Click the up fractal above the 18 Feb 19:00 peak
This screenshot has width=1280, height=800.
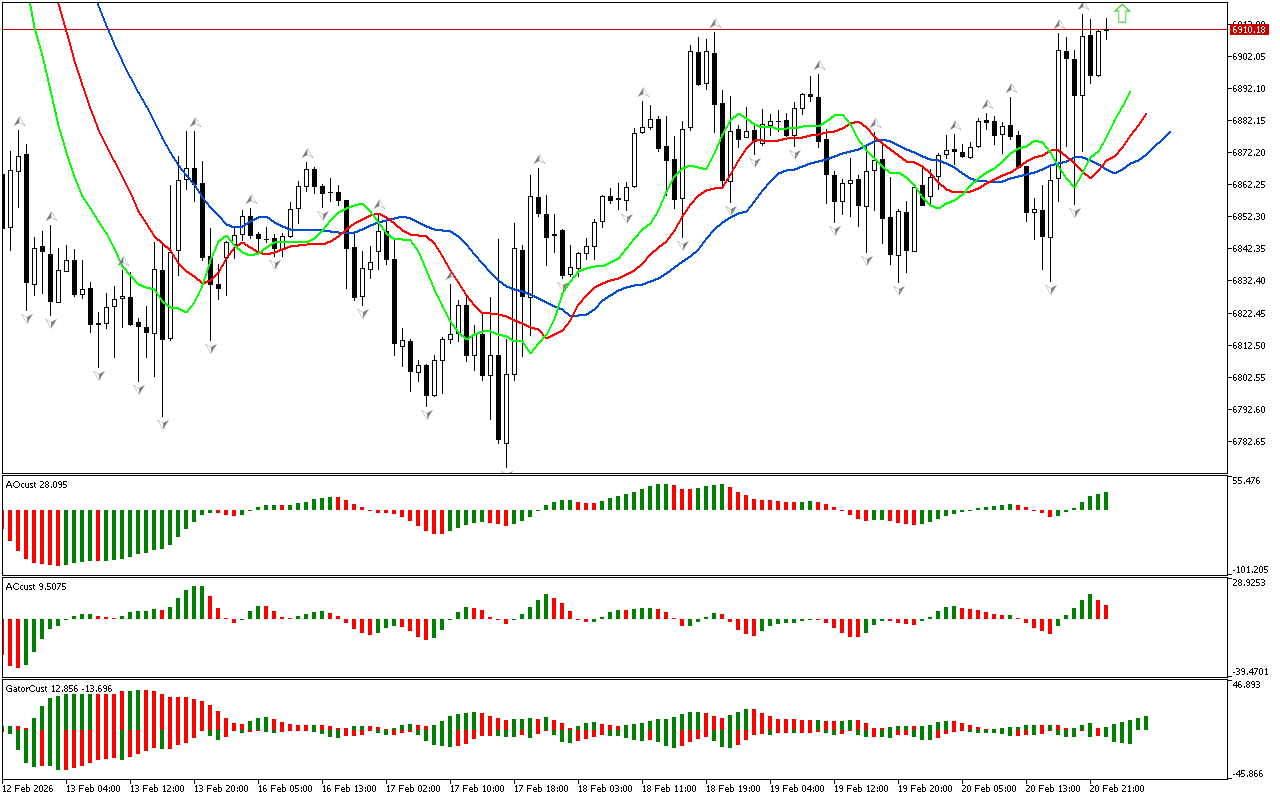point(714,23)
